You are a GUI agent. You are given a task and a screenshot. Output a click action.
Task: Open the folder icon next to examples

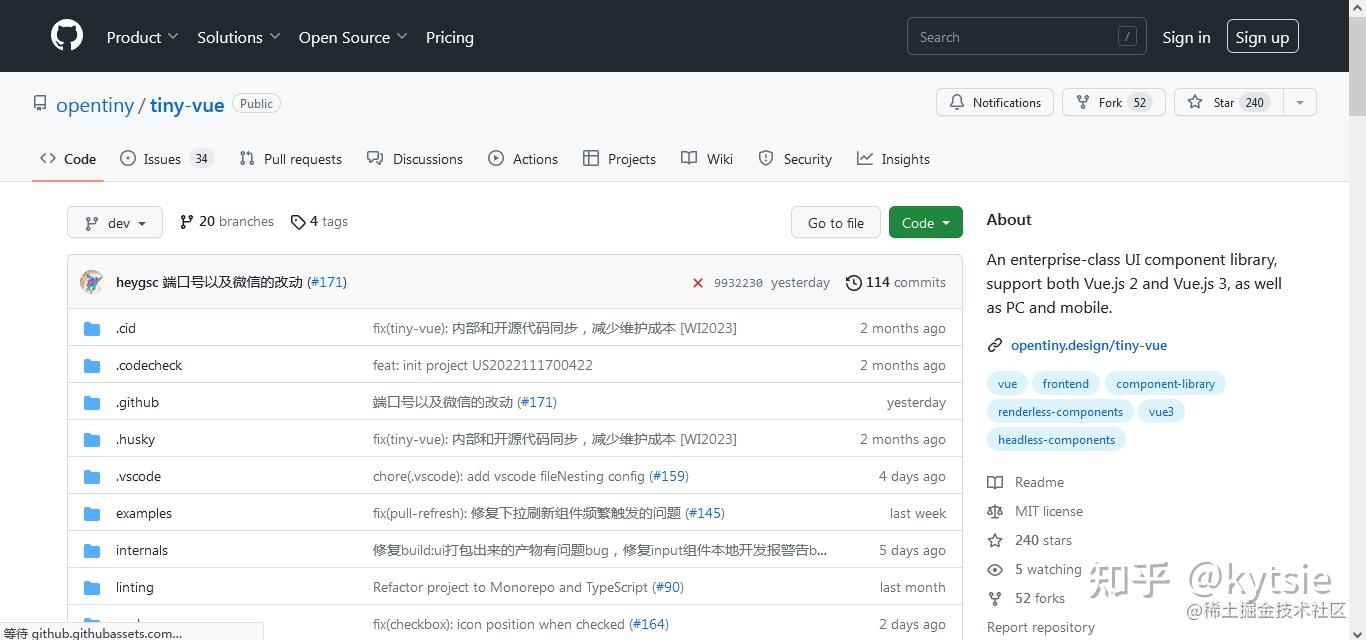click(91, 513)
